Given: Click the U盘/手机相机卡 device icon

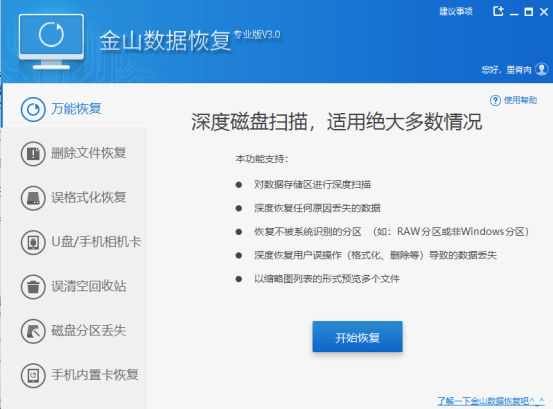Looking at the screenshot, I should coord(33,243).
